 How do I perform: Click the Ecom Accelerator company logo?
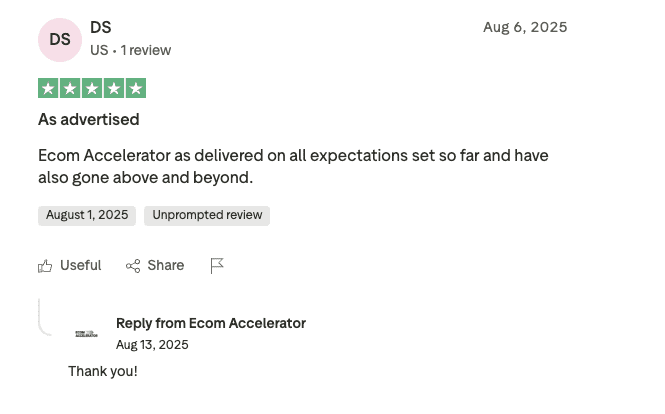(87, 334)
